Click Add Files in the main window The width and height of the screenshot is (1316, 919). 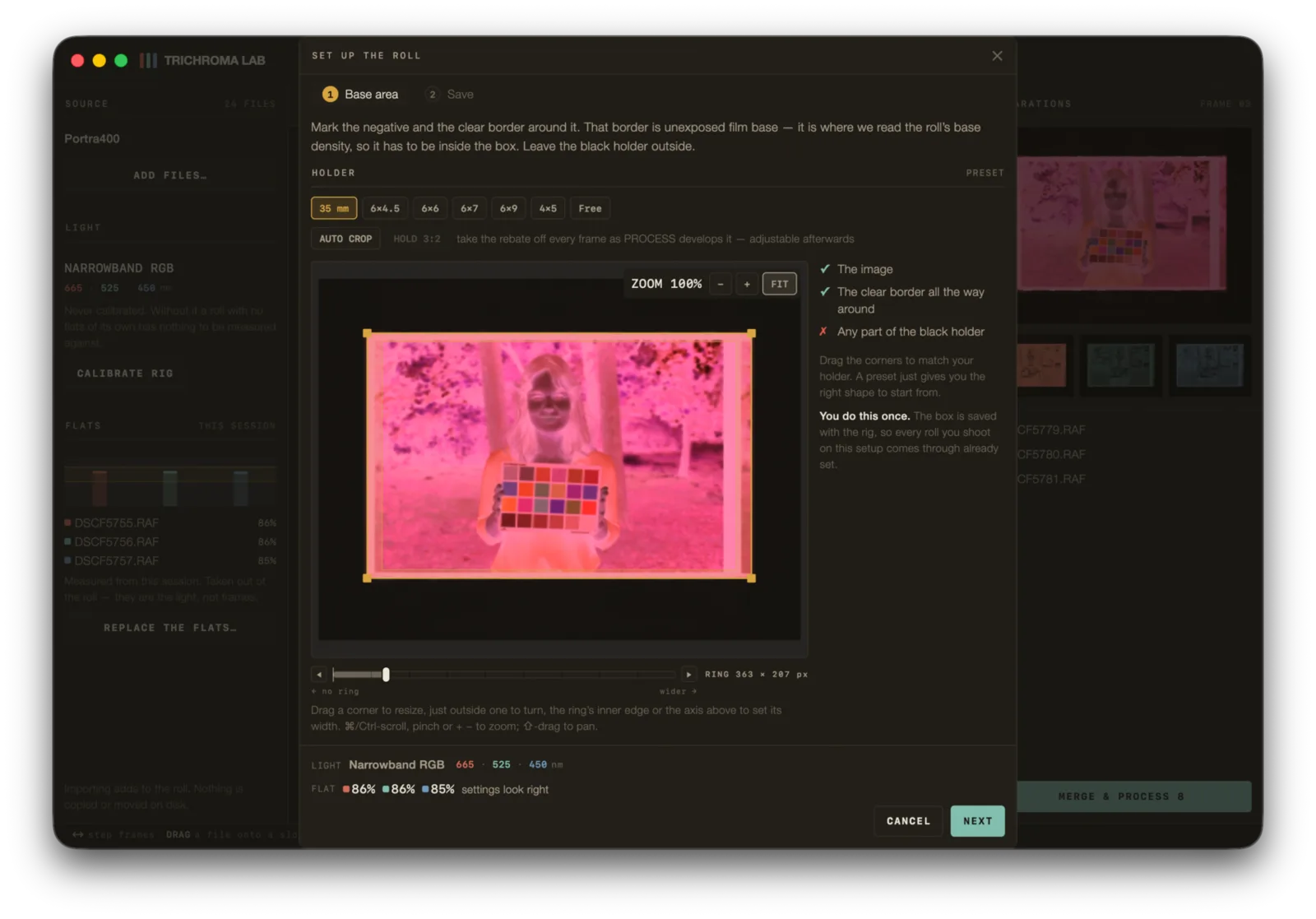click(x=170, y=175)
